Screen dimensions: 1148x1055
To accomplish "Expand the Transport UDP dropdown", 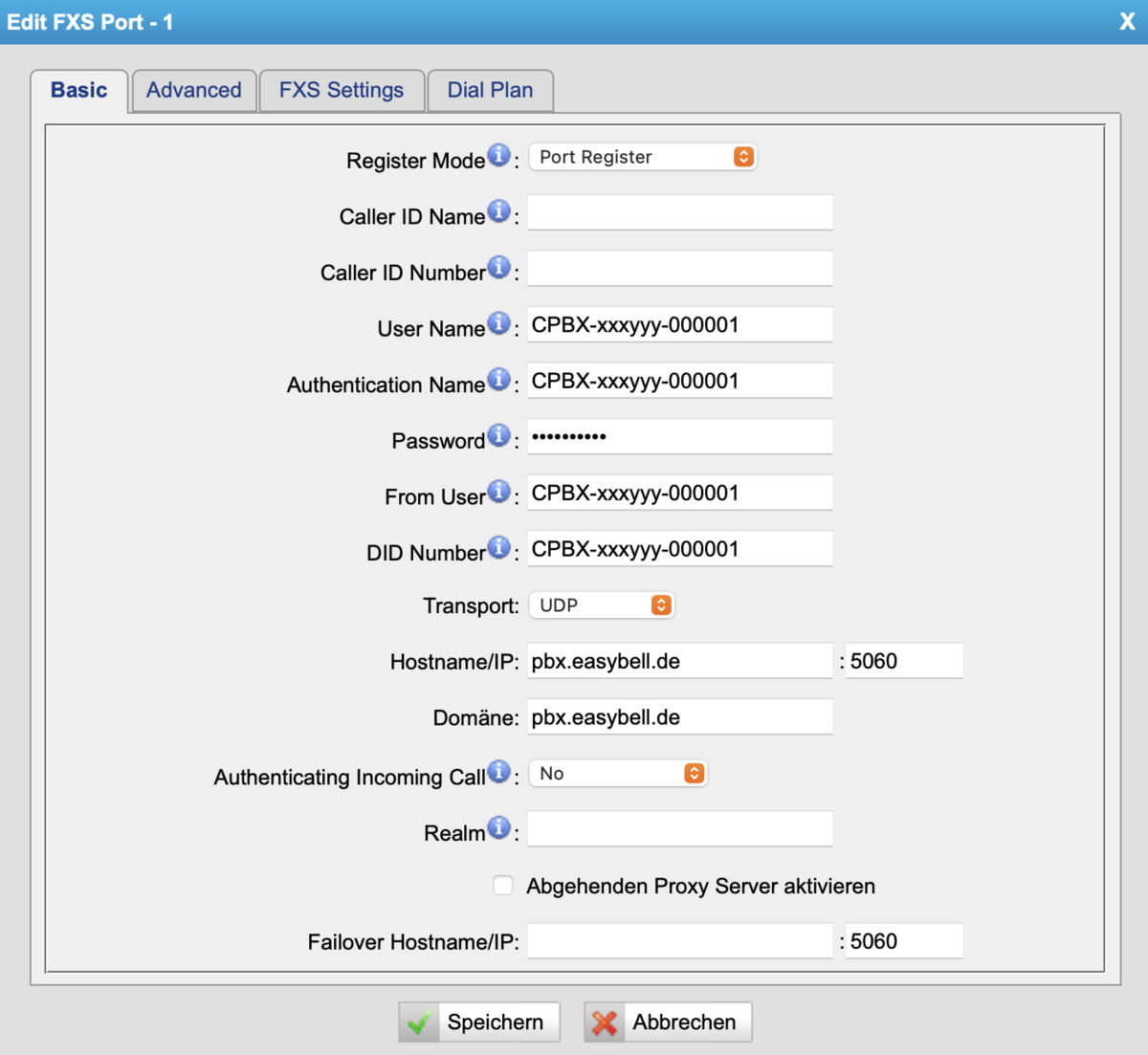I will [x=601, y=605].
